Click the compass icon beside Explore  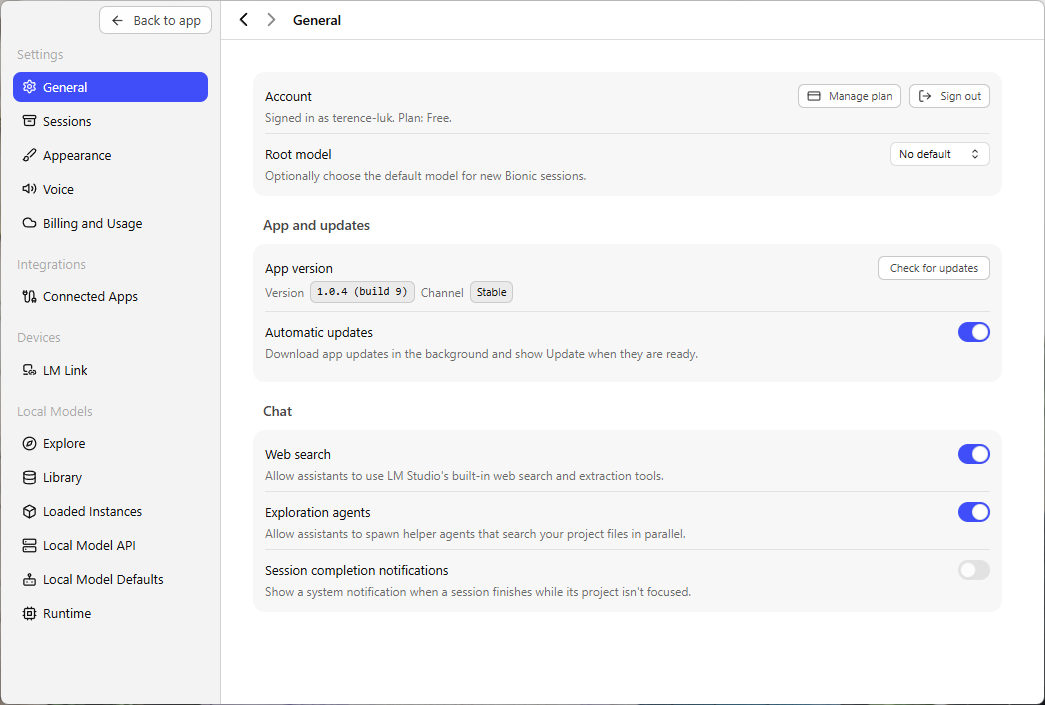click(x=29, y=443)
